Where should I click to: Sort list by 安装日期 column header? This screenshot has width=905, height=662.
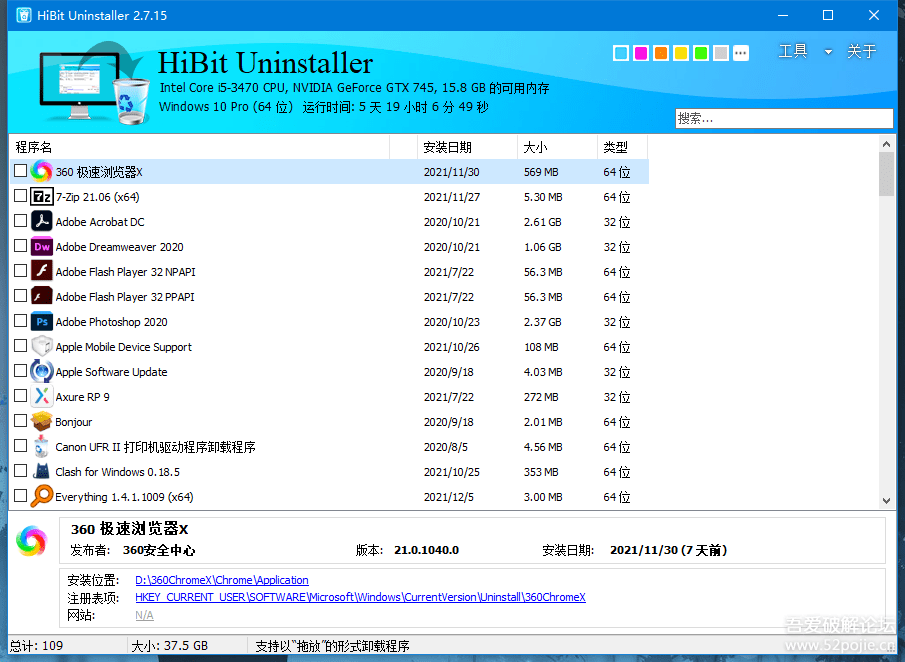click(x=447, y=147)
